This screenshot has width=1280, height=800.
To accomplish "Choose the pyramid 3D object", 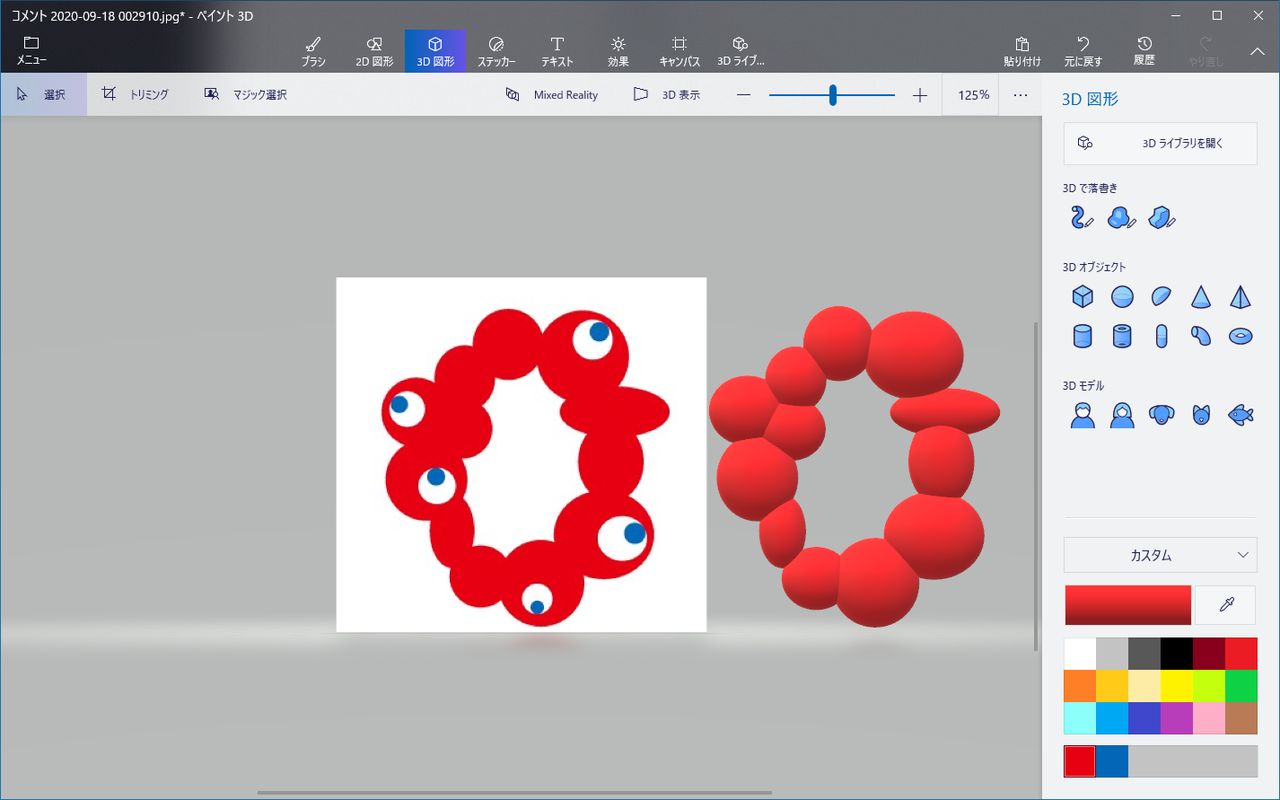I will point(1240,297).
